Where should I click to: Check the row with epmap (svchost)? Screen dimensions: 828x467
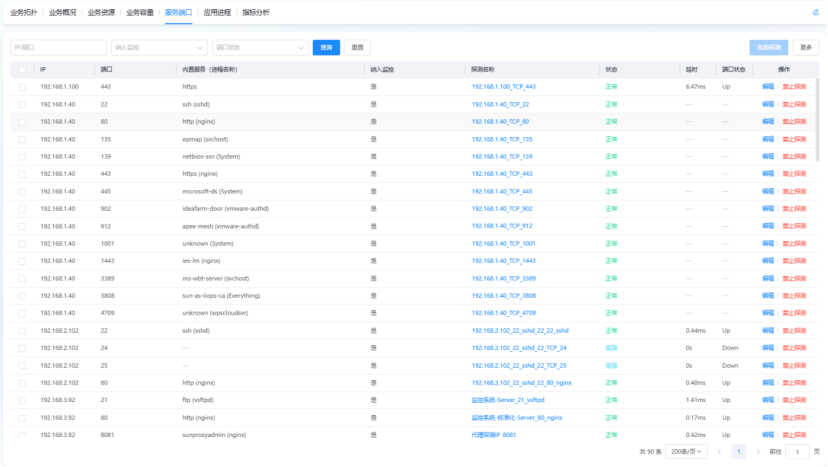[x=22, y=139]
